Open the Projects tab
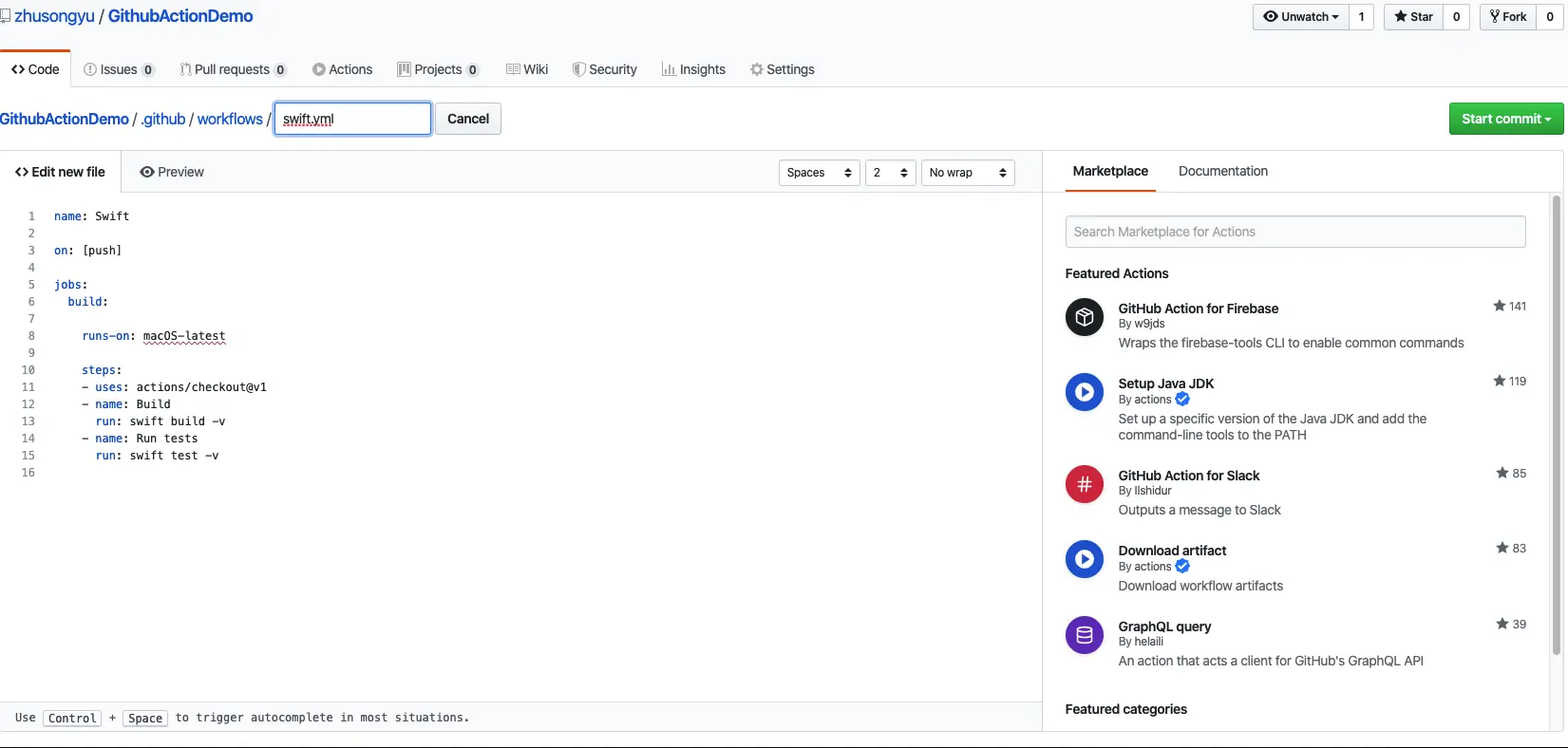 click(x=438, y=69)
